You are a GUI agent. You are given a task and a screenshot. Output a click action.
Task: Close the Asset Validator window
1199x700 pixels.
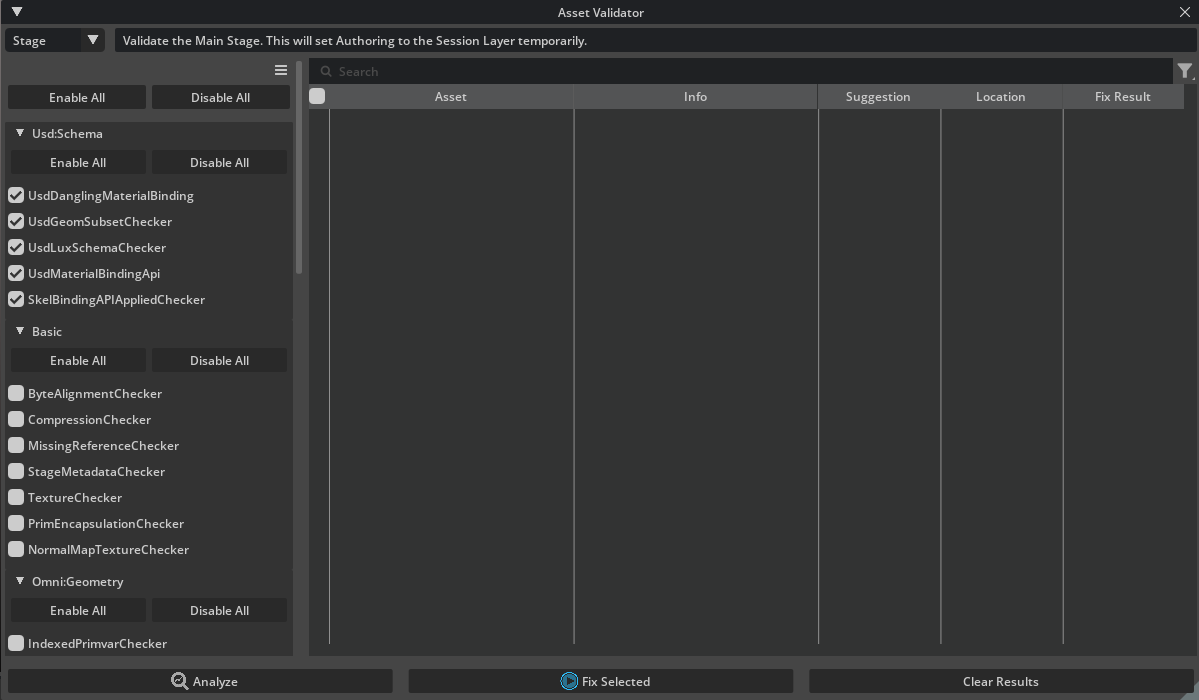(1185, 12)
